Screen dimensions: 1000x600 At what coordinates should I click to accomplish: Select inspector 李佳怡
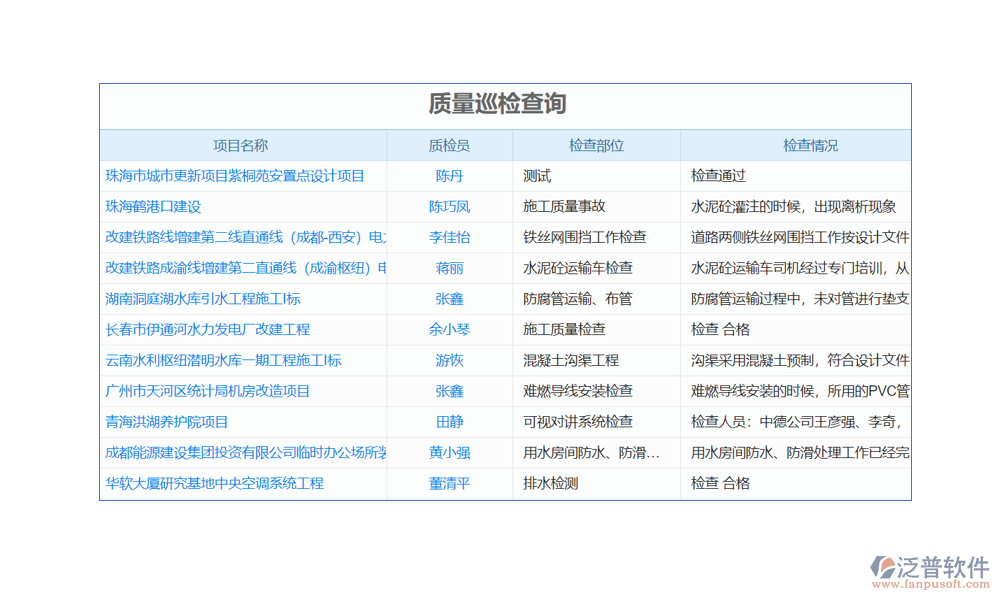pyautogui.click(x=449, y=238)
